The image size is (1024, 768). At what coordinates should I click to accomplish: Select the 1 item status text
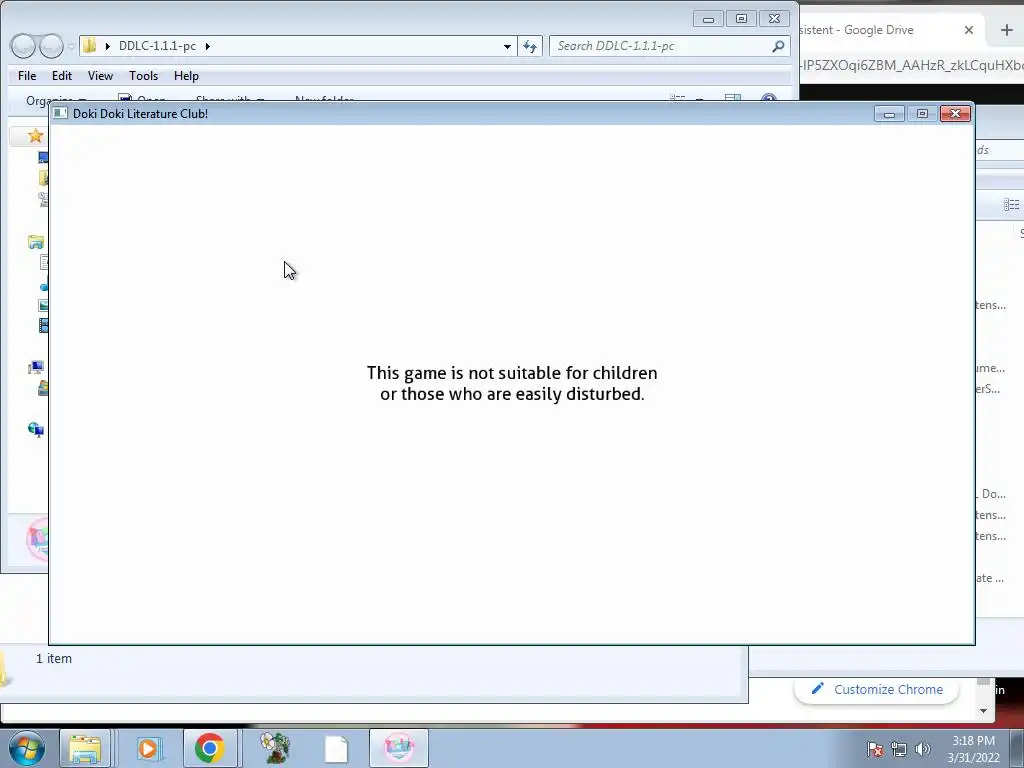pyautogui.click(x=54, y=658)
